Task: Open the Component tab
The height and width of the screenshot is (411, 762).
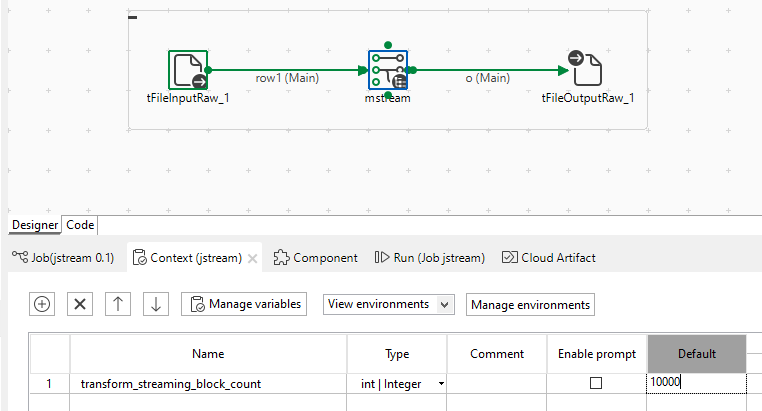Action: pos(315,258)
